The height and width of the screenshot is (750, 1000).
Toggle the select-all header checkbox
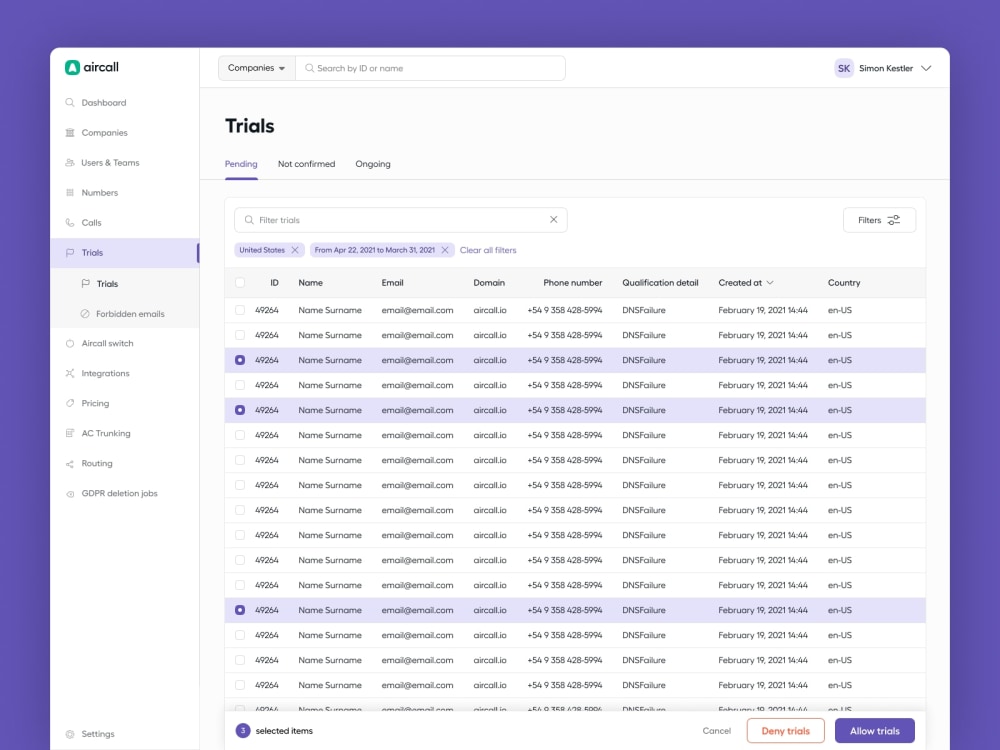[240, 283]
